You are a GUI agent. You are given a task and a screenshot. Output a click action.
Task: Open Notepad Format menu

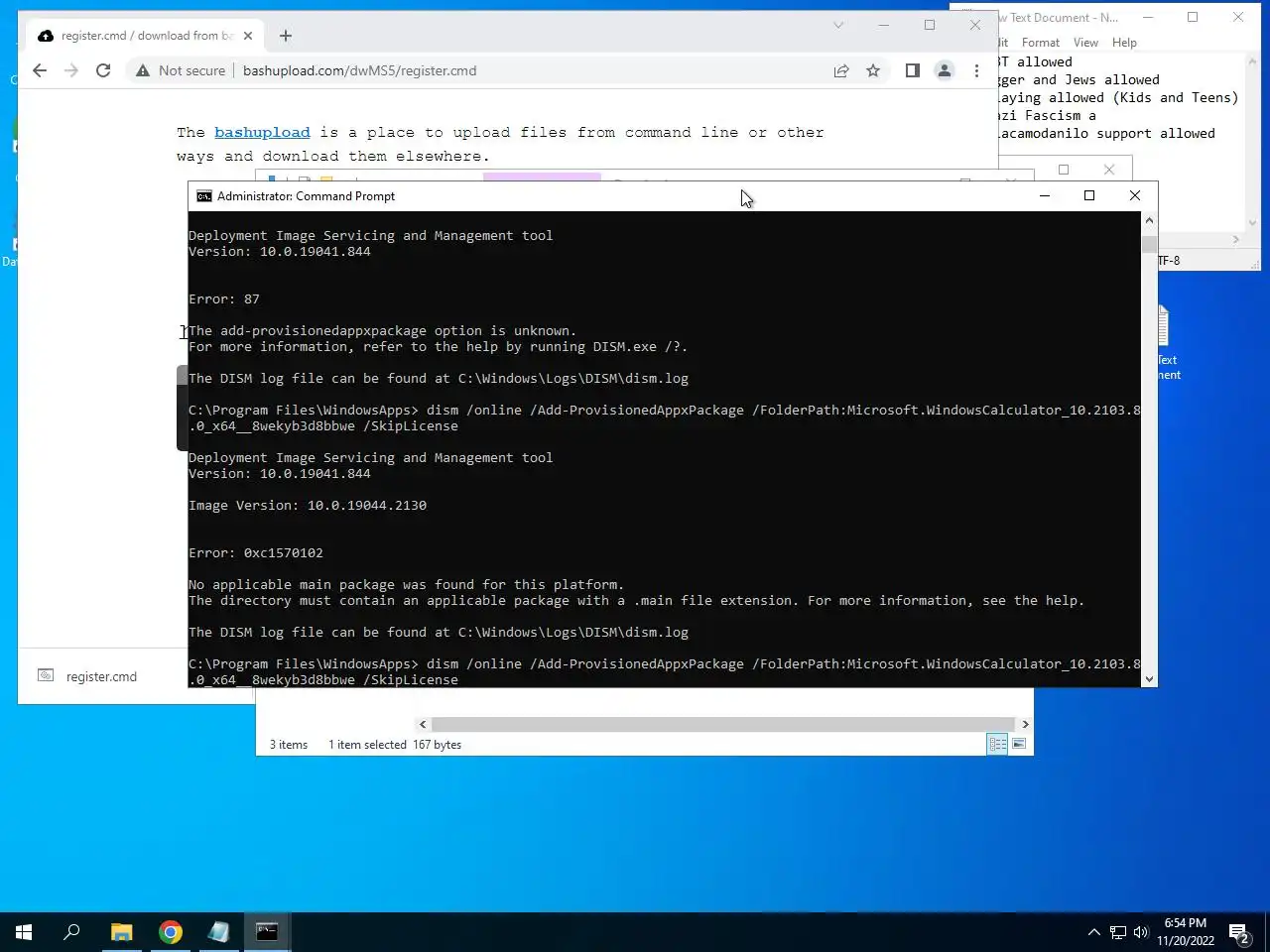coord(1041,43)
